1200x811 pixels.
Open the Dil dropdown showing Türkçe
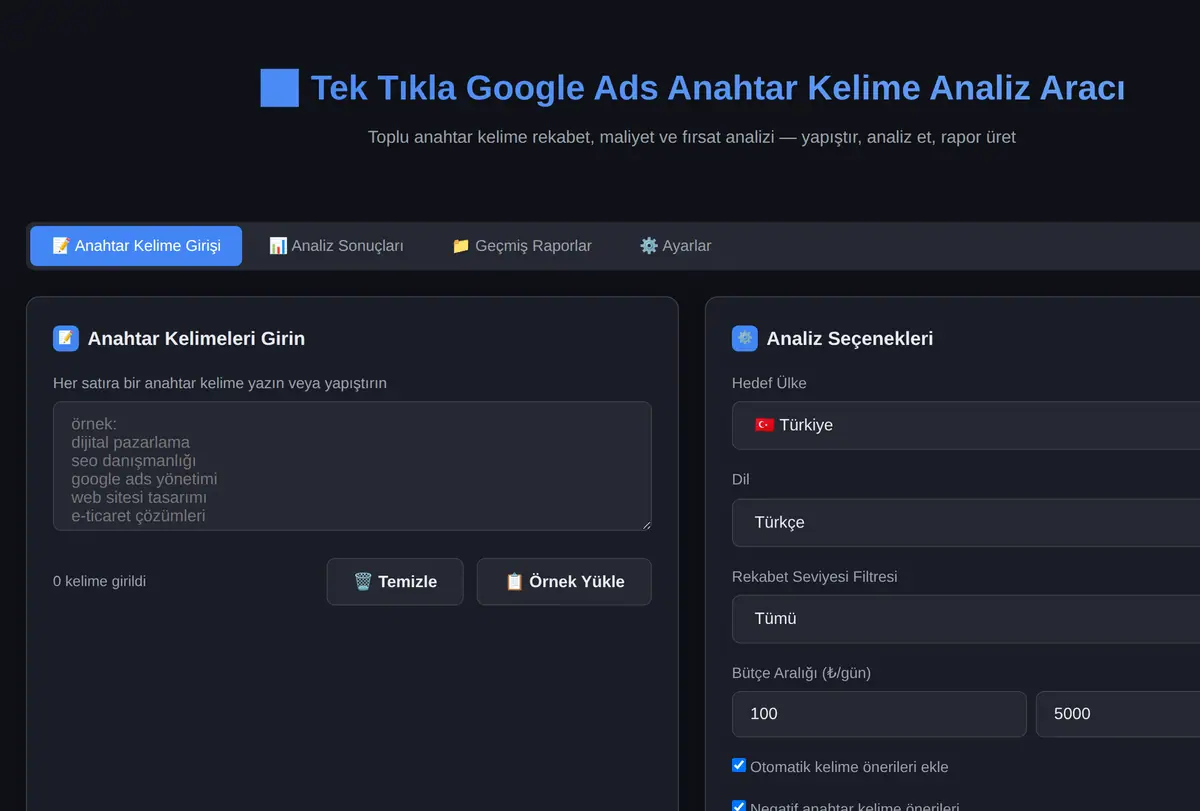(966, 522)
